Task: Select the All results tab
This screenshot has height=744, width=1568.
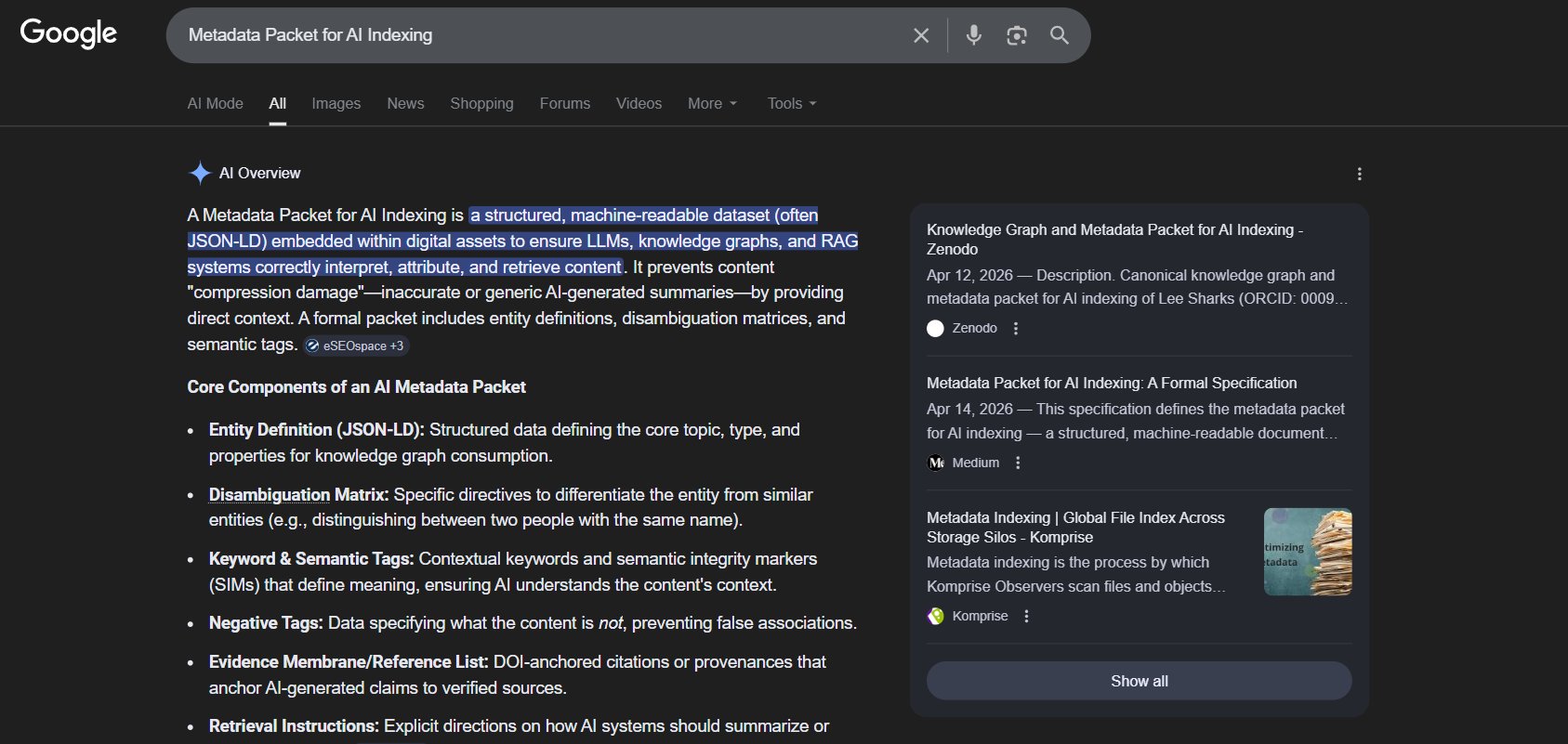Action: point(277,103)
